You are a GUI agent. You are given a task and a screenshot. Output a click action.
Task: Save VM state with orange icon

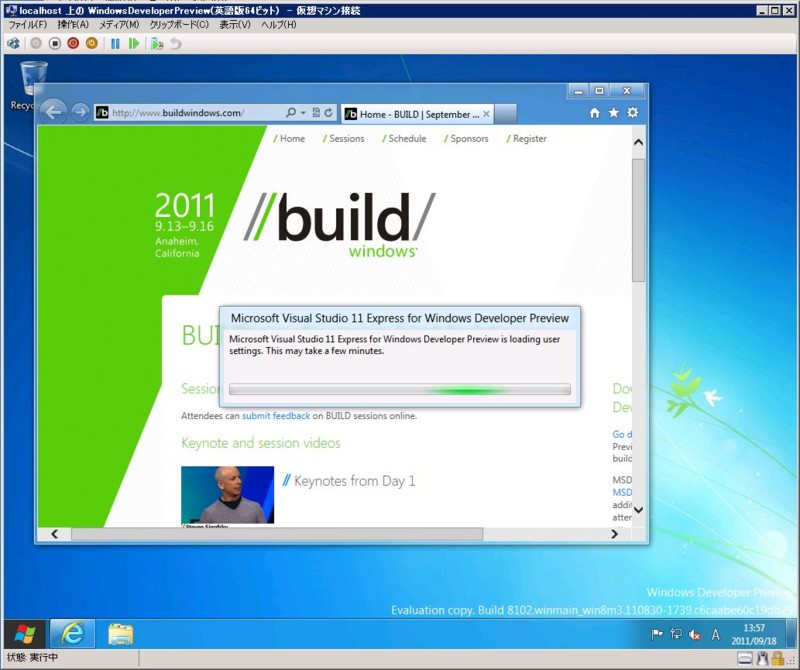[92, 43]
